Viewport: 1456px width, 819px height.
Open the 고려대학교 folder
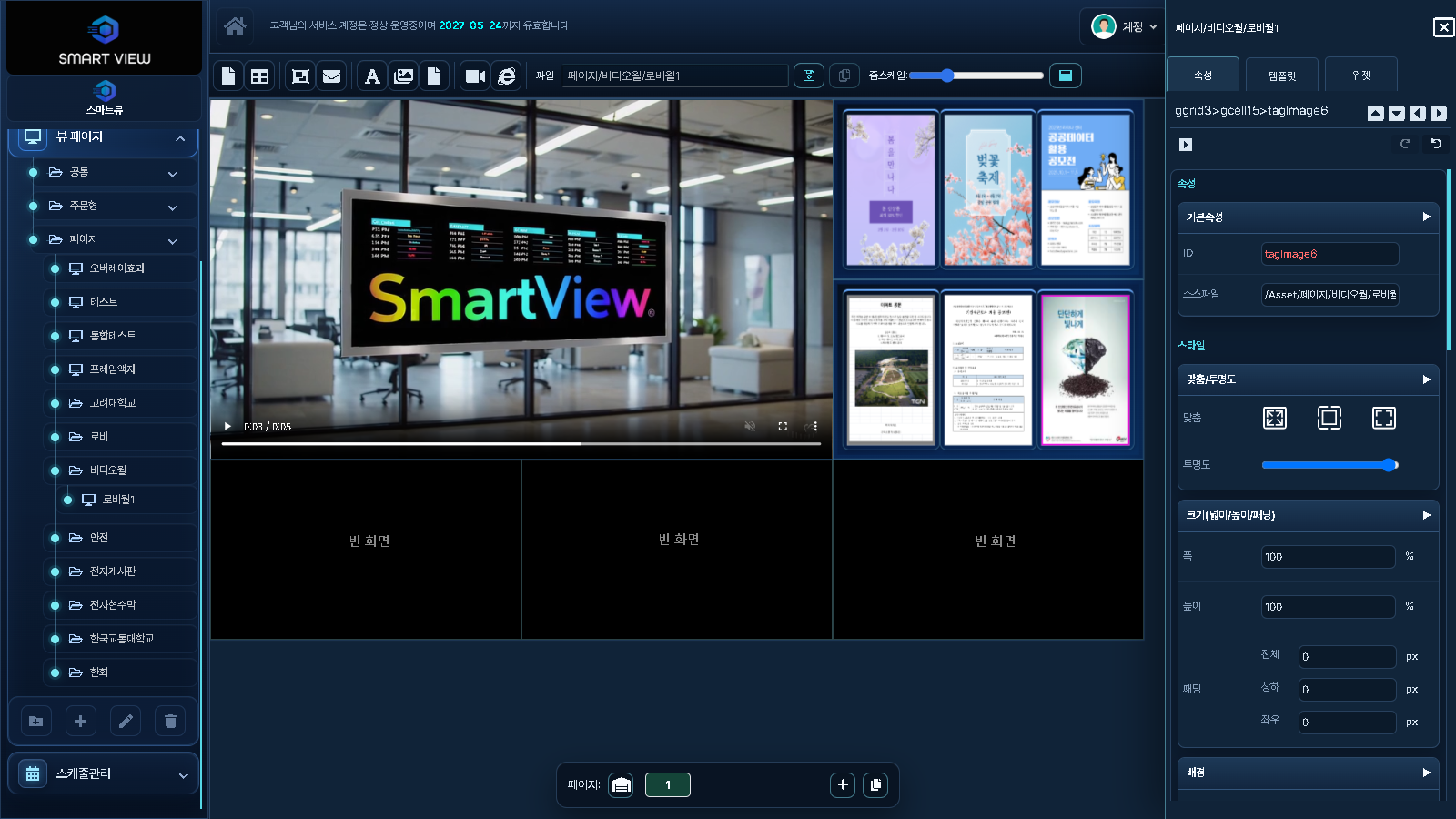coord(122,403)
